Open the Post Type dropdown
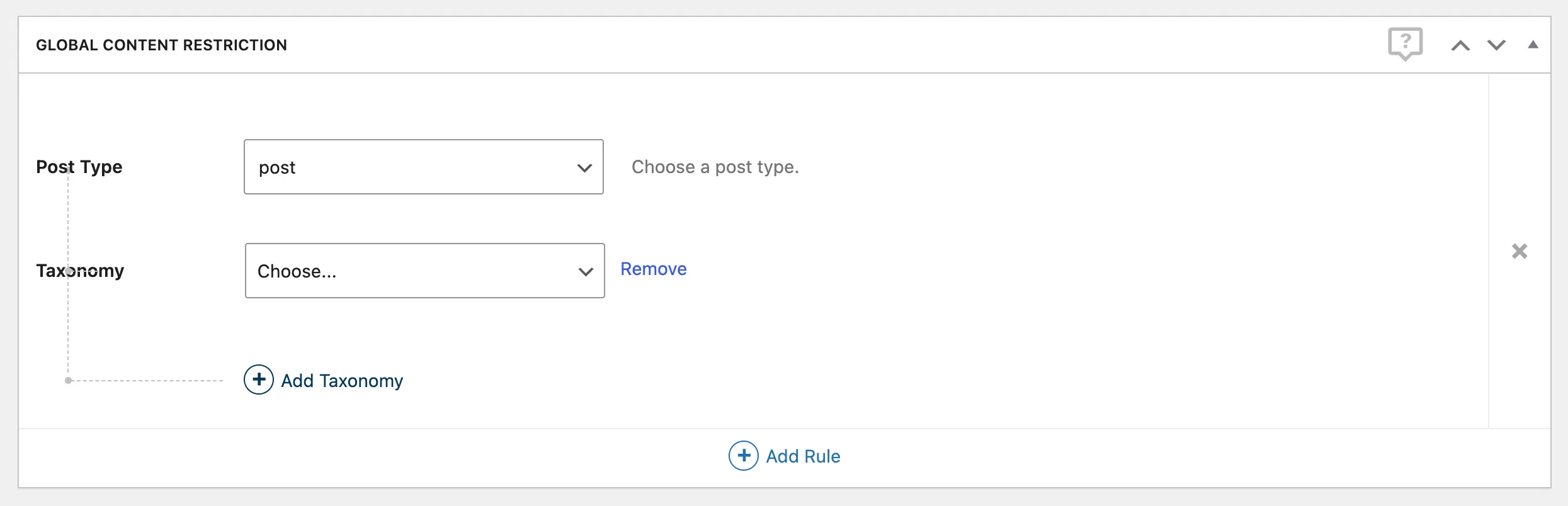This screenshot has height=506, width=1568. tap(423, 167)
